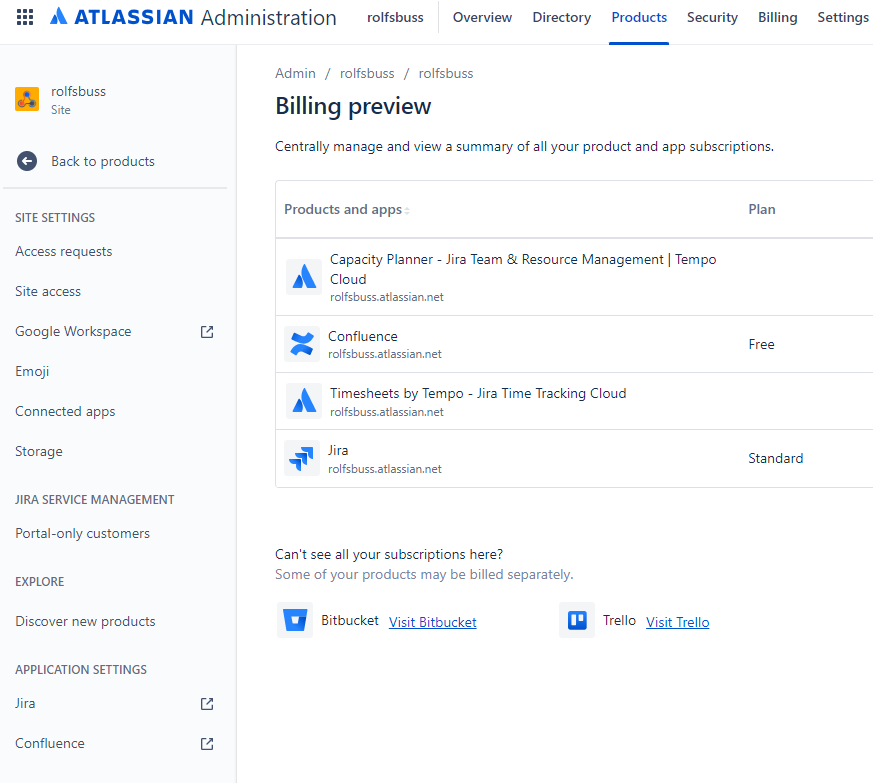Click the external link icon beside Jira application settings

(207, 704)
